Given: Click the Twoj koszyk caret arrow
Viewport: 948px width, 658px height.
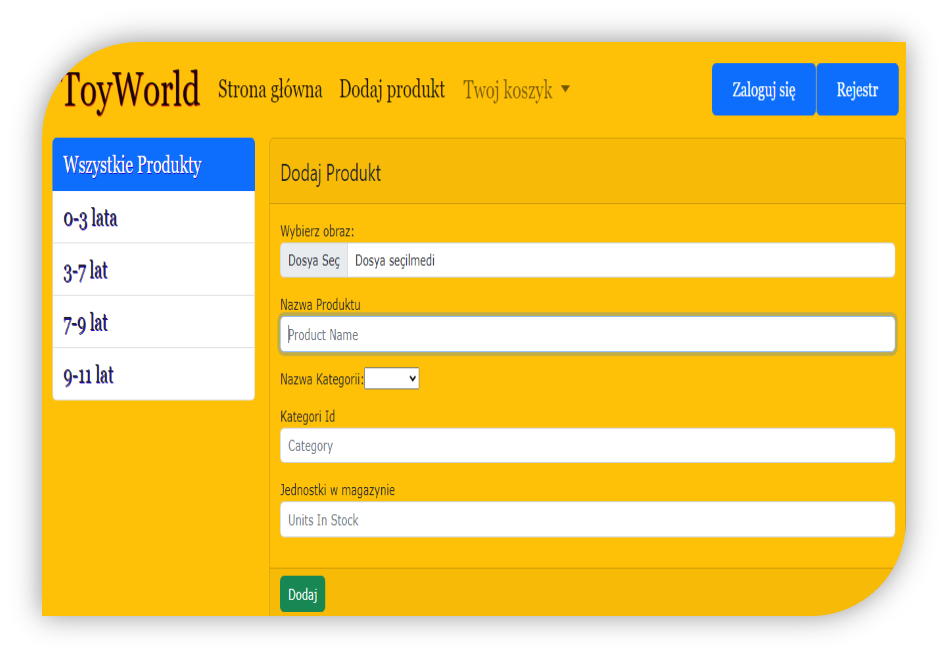Looking at the screenshot, I should [565, 90].
